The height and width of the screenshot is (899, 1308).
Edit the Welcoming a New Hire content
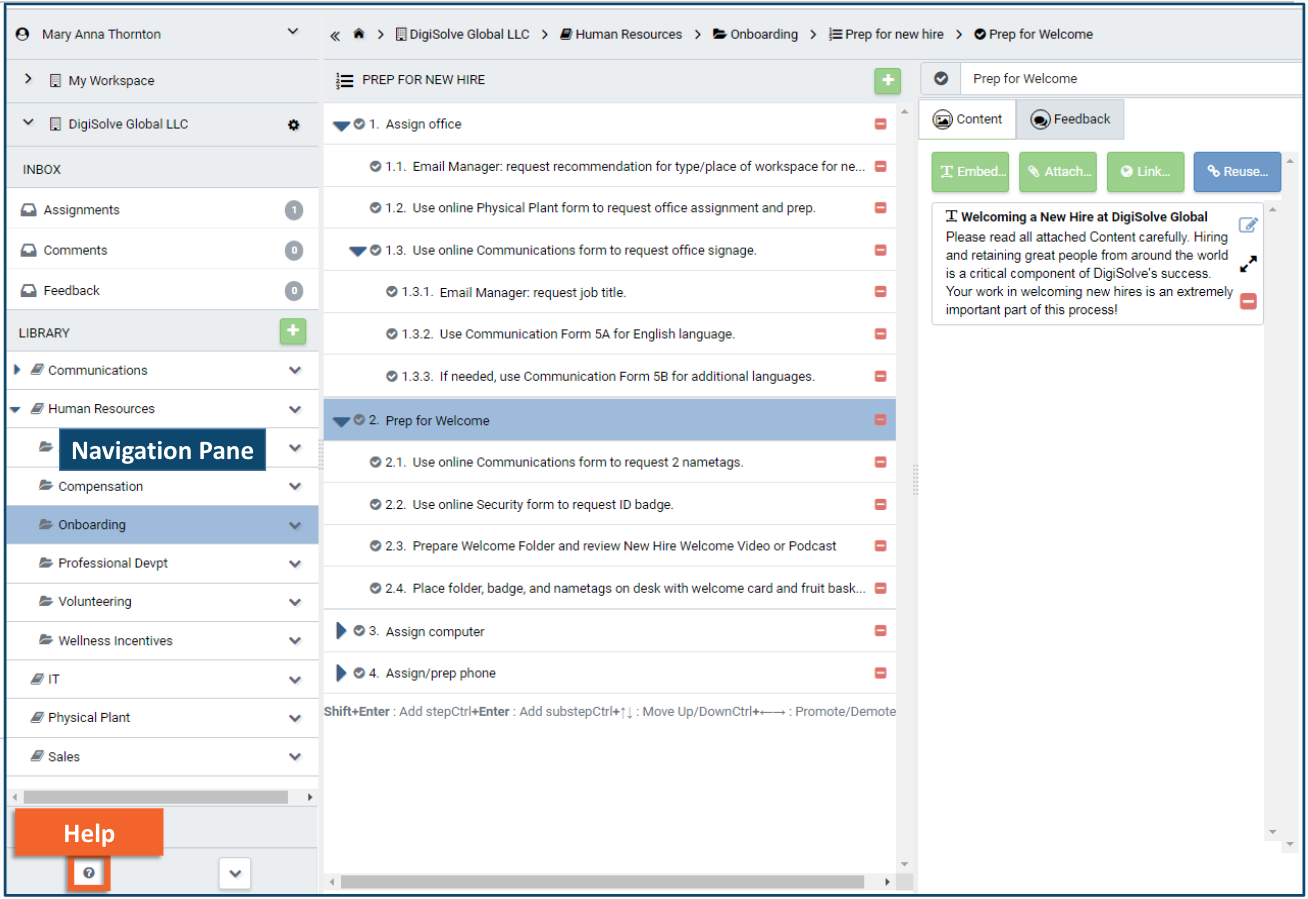coord(1248,225)
